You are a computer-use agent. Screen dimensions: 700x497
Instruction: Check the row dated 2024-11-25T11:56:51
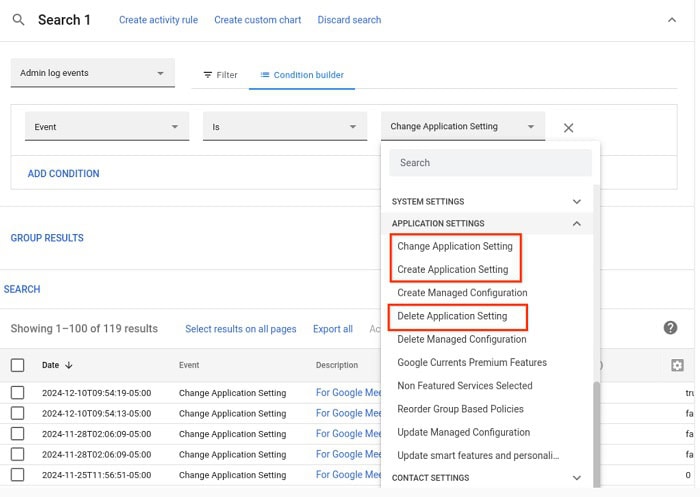click(17, 474)
